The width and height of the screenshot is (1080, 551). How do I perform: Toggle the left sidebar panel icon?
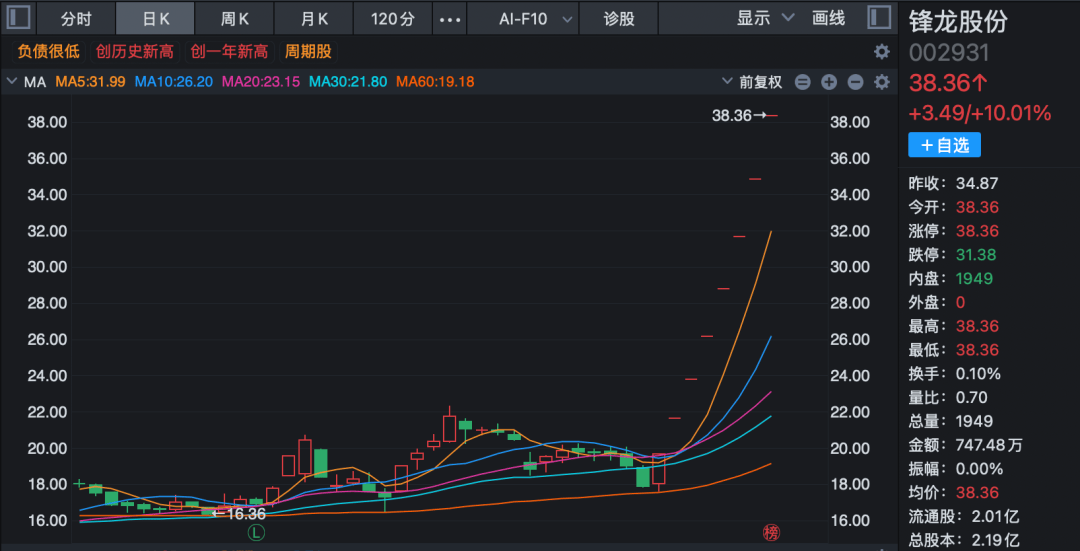tap(21, 19)
